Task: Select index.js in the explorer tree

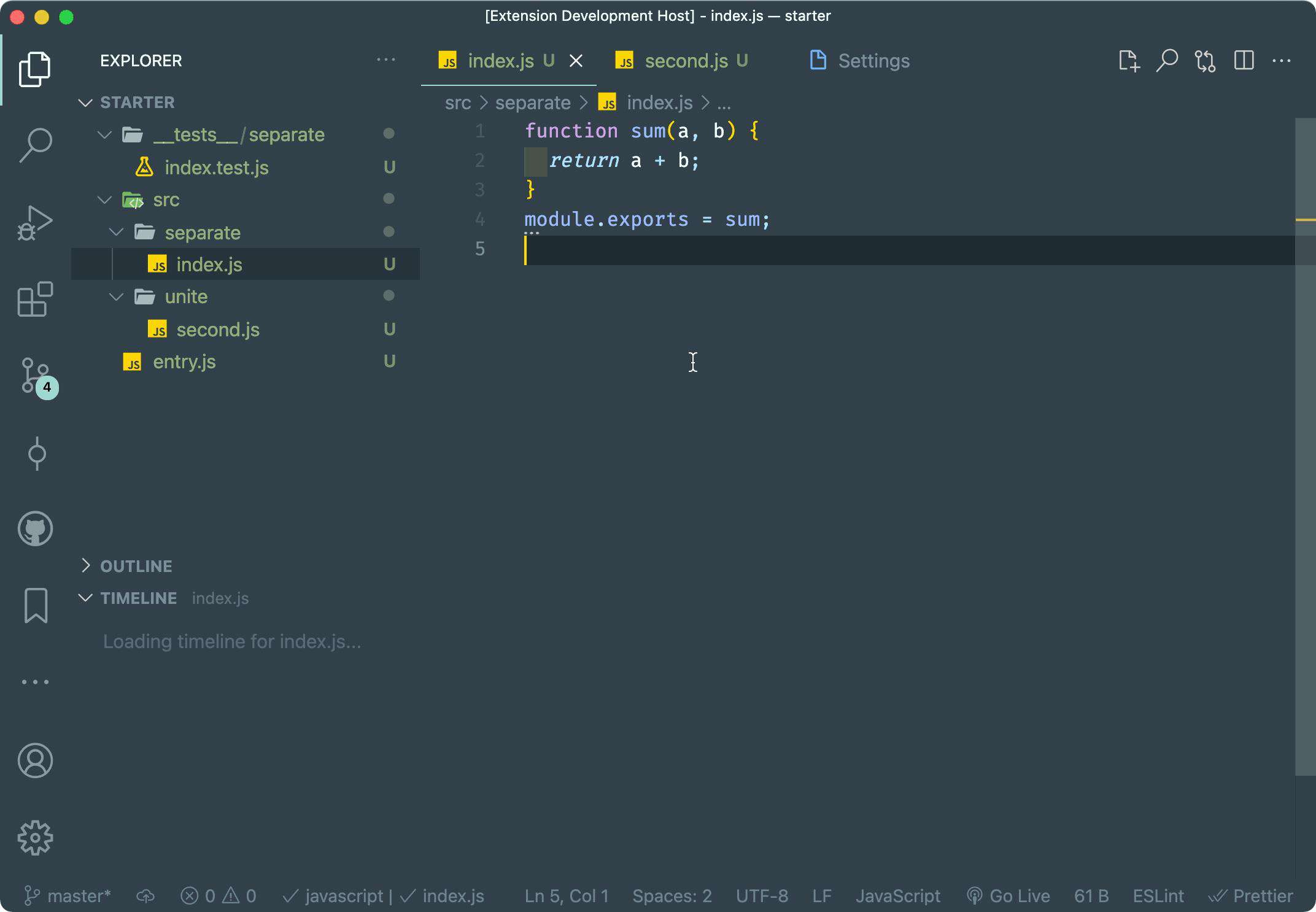Action: [x=246, y=265]
